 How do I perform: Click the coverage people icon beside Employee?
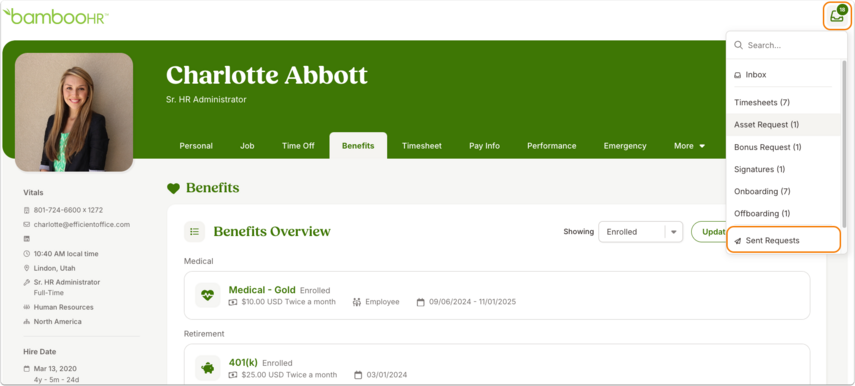pos(357,302)
